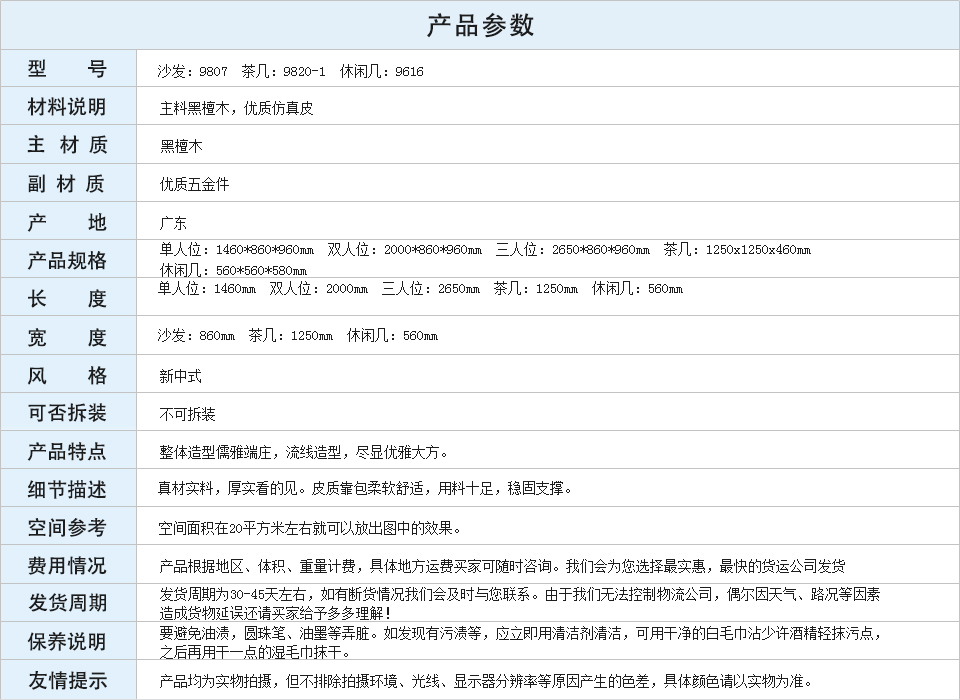This screenshot has width=960, height=700.
Task: Click the 宽度 value starting with 沙发：860mm
Action: (x=297, y=336)
